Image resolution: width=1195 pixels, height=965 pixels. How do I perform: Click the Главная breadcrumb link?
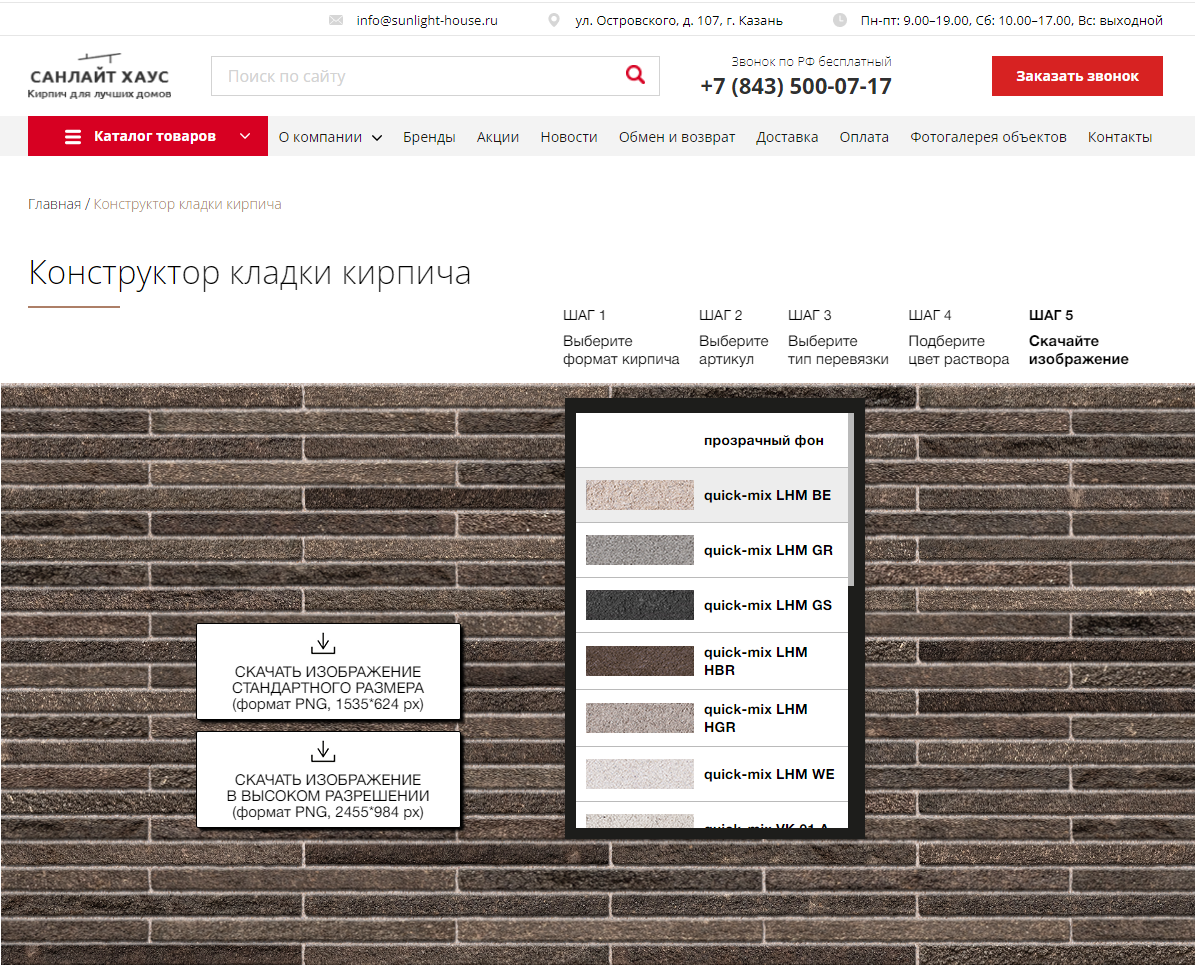tap(54, 204)
